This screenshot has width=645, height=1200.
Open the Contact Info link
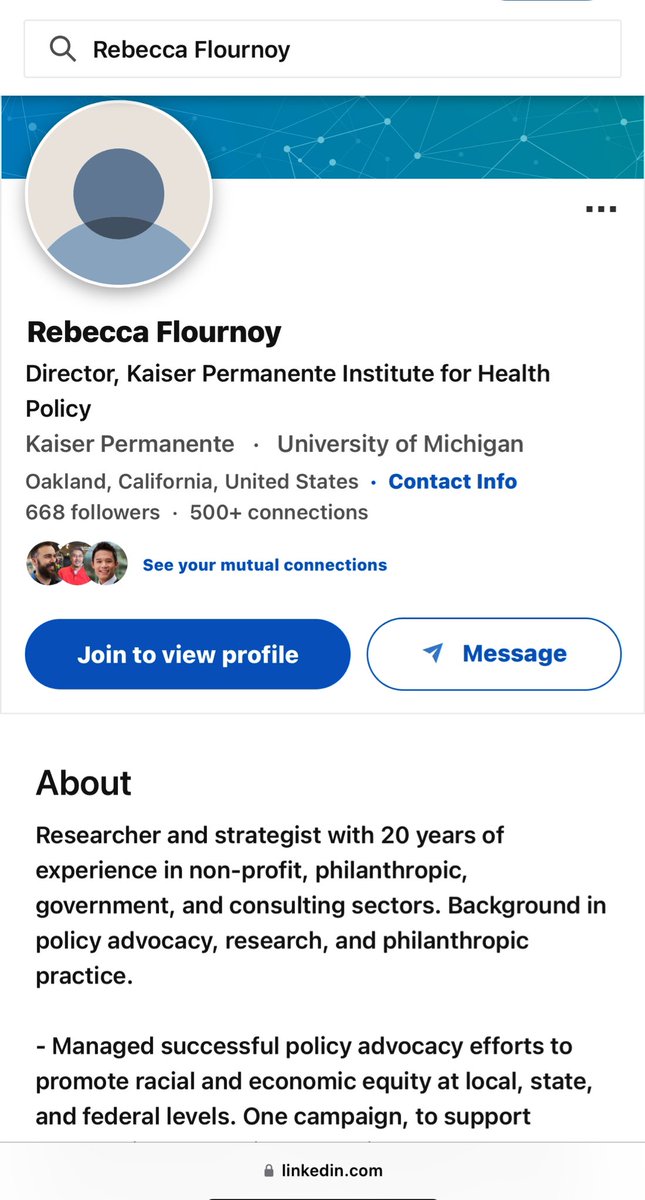point(452,481)
